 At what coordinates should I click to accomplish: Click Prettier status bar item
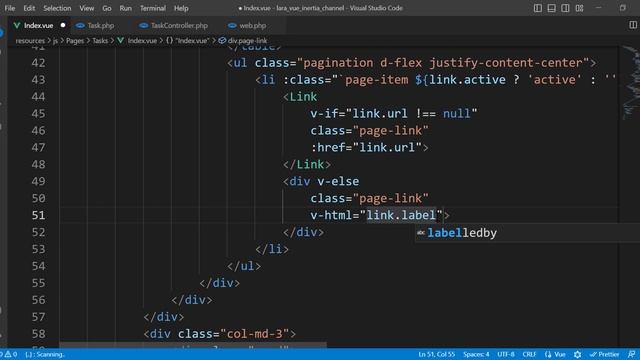tap(604, 354)
